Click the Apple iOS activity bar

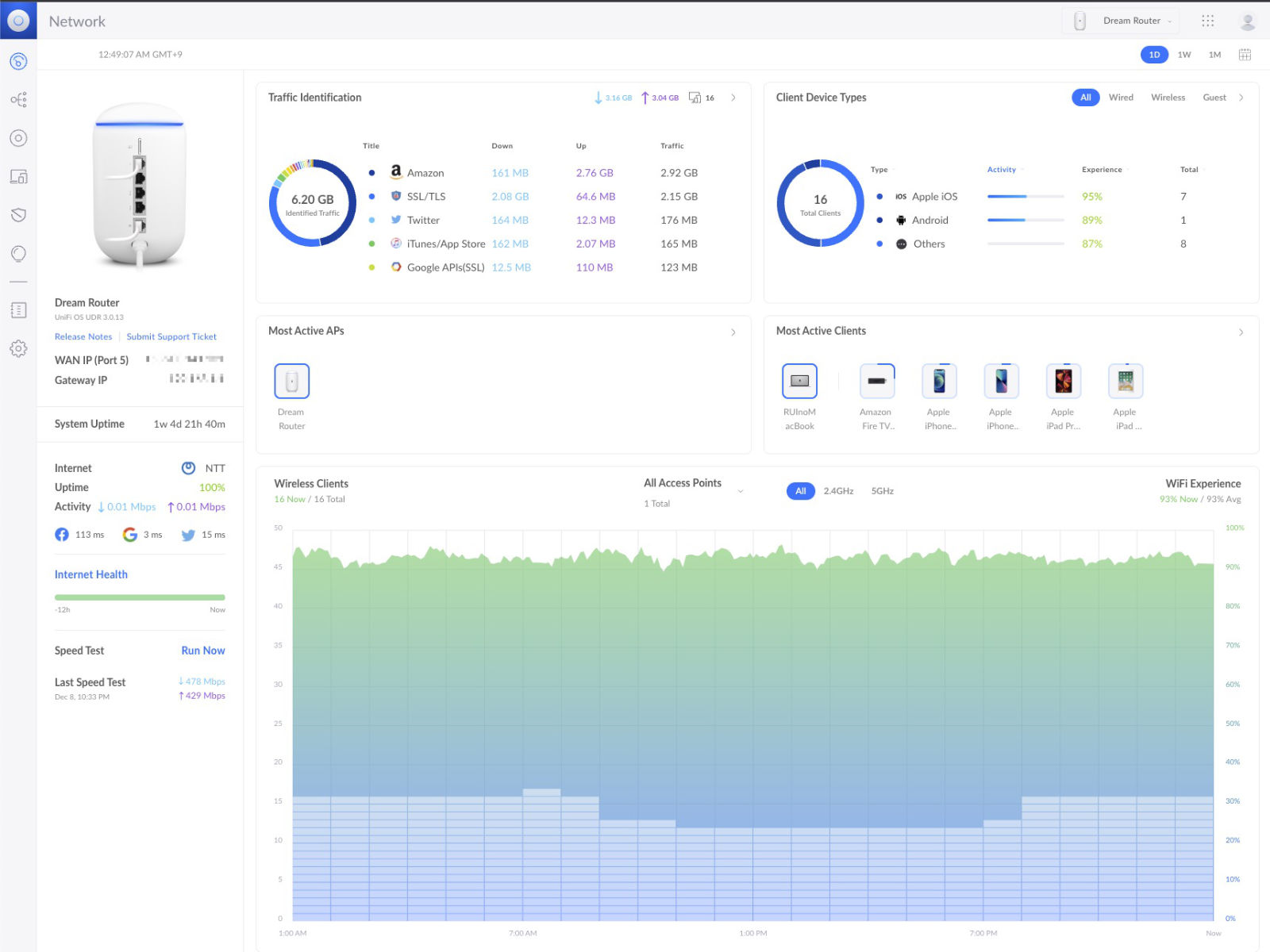point(1026,197)
